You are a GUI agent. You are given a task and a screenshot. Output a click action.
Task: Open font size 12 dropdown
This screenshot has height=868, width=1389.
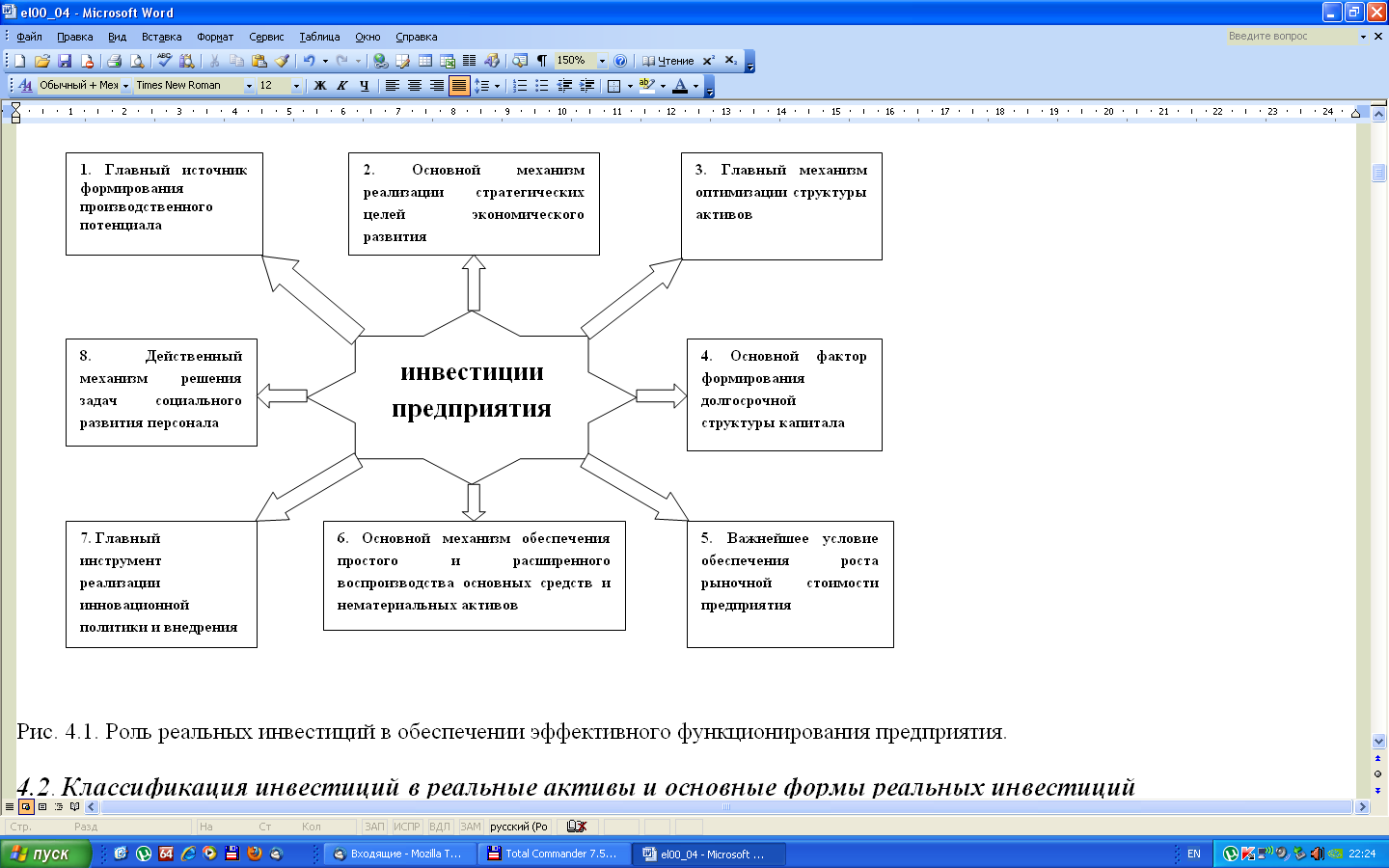coord(296,86)
